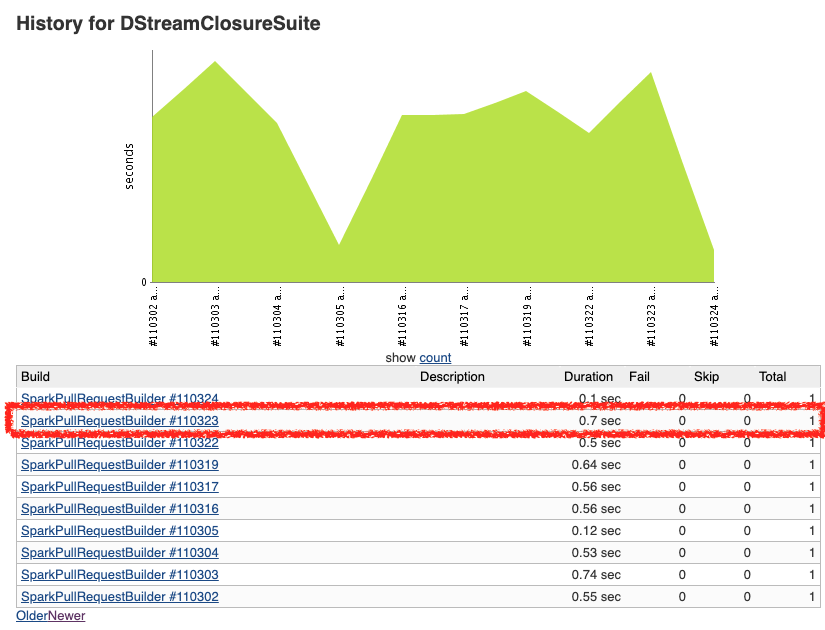The width and height of the screenshot is (825, 630).
Task: Click the 0.53 sec duration cell
Action: tap(596, 553)
